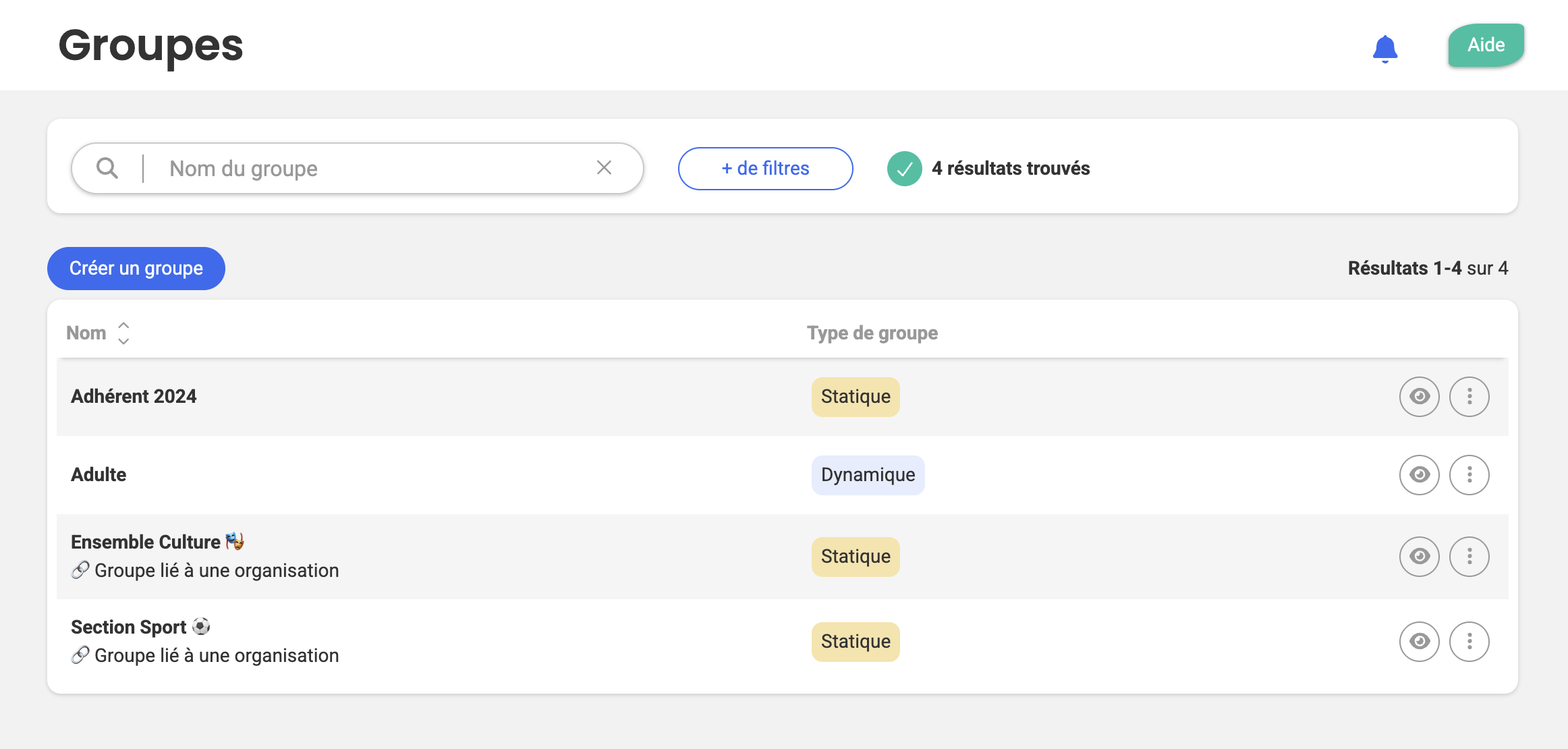View the Ensemble Culture group
The image size is (1568, 749).
(x=1419, y=557)
